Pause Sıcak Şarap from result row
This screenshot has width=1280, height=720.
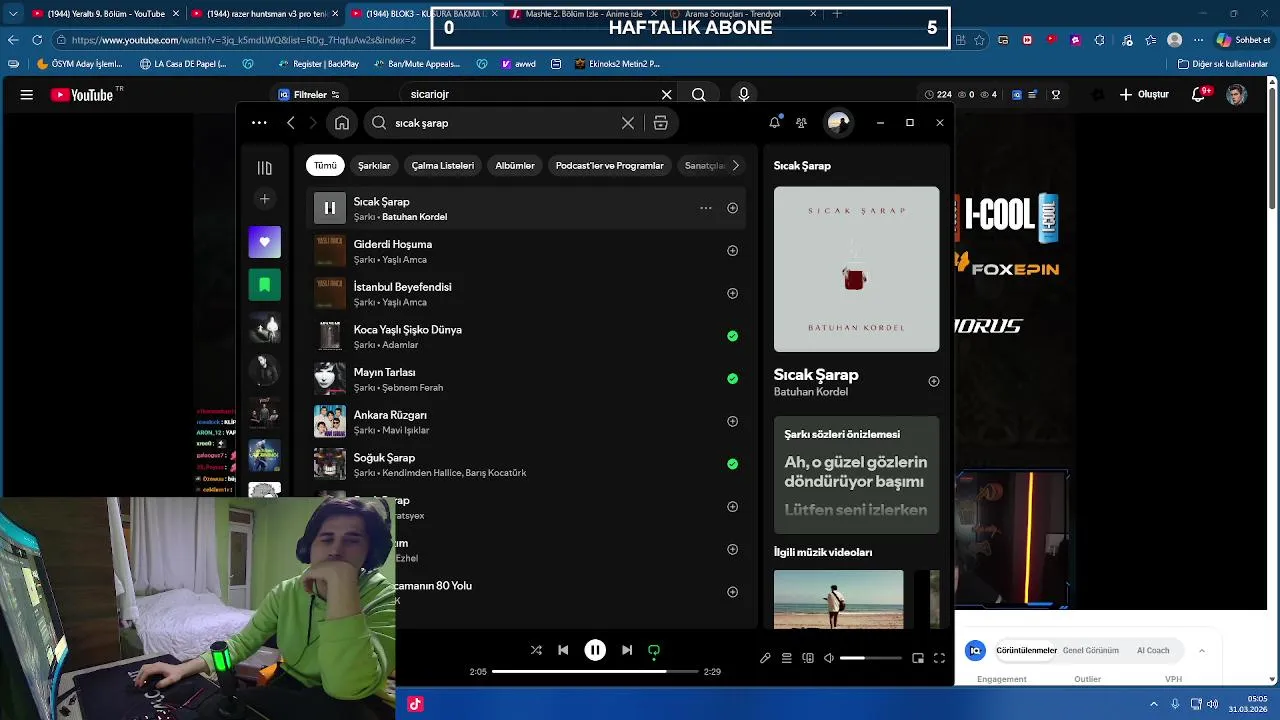coord(330,208)
